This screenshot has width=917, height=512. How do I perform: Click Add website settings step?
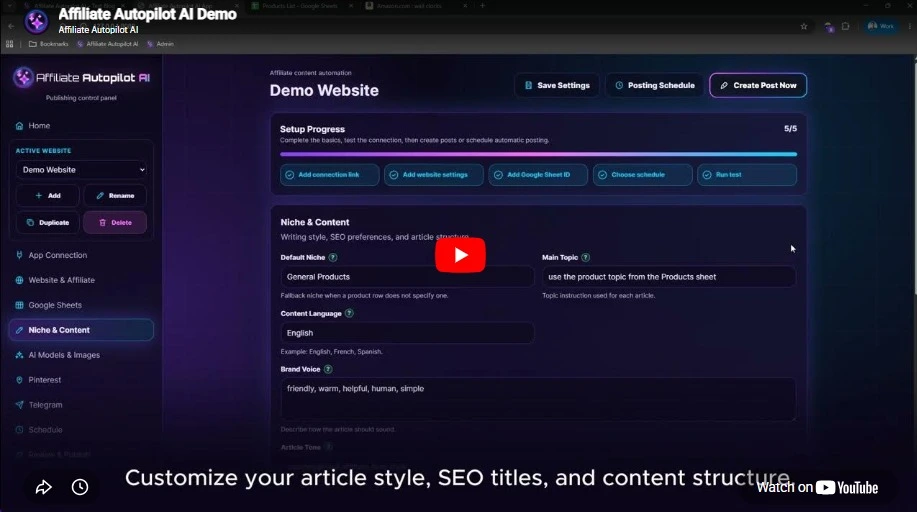coord(434,175)
